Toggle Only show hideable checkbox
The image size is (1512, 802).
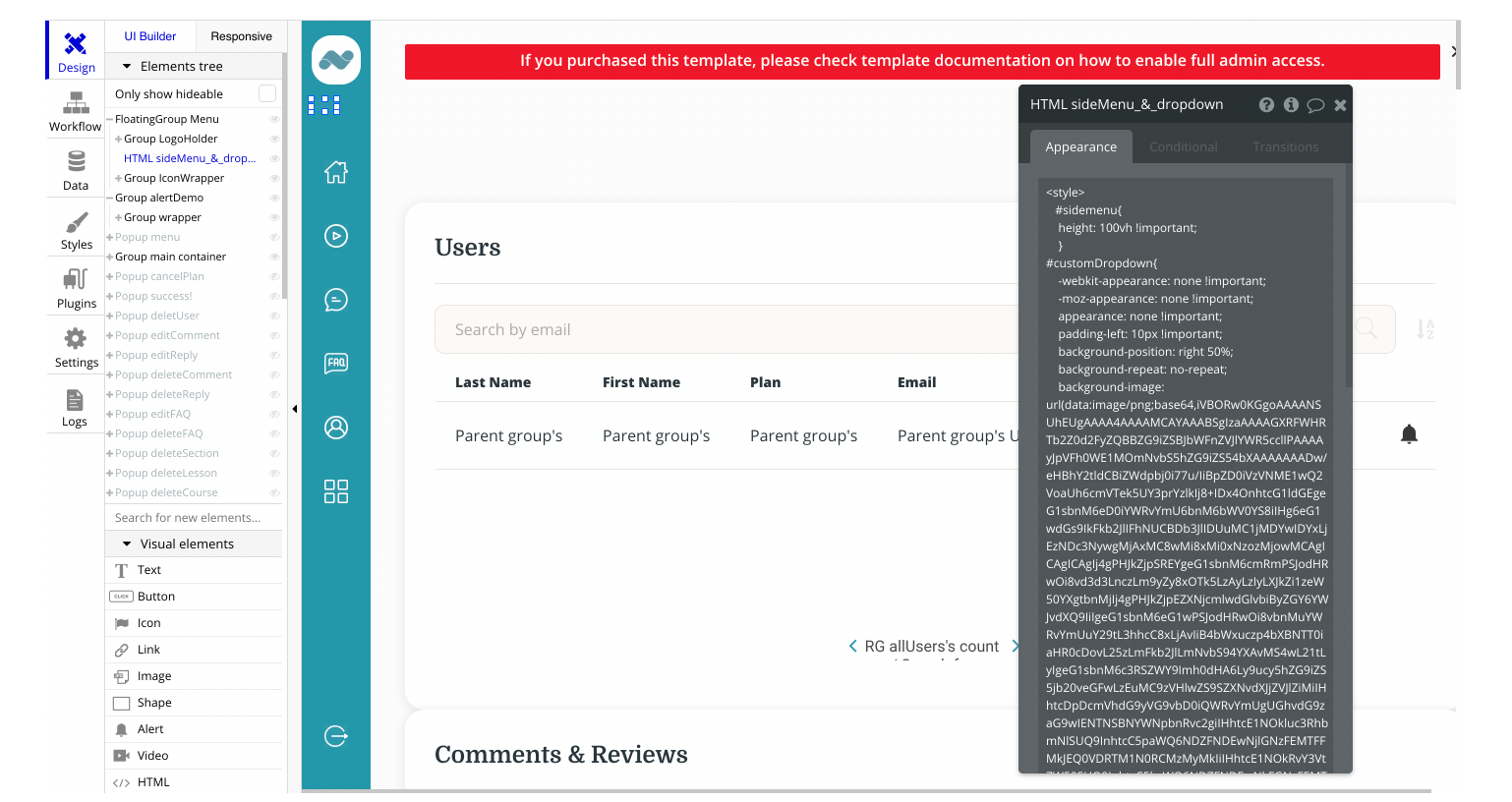(266, 93)
